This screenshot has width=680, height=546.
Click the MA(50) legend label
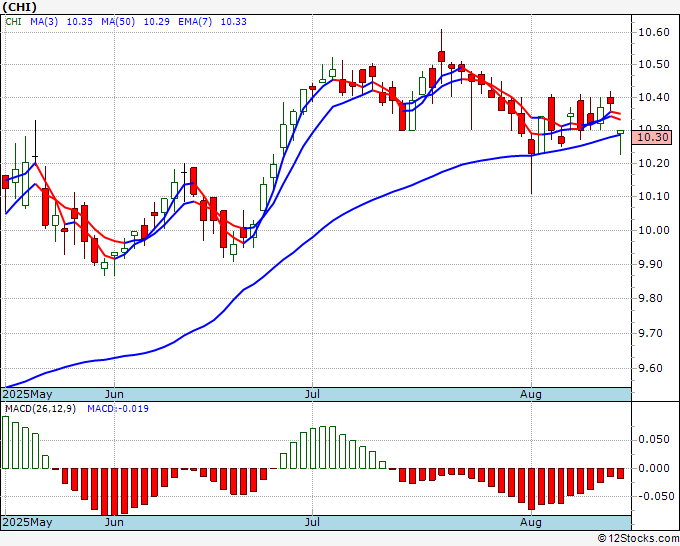118,22
